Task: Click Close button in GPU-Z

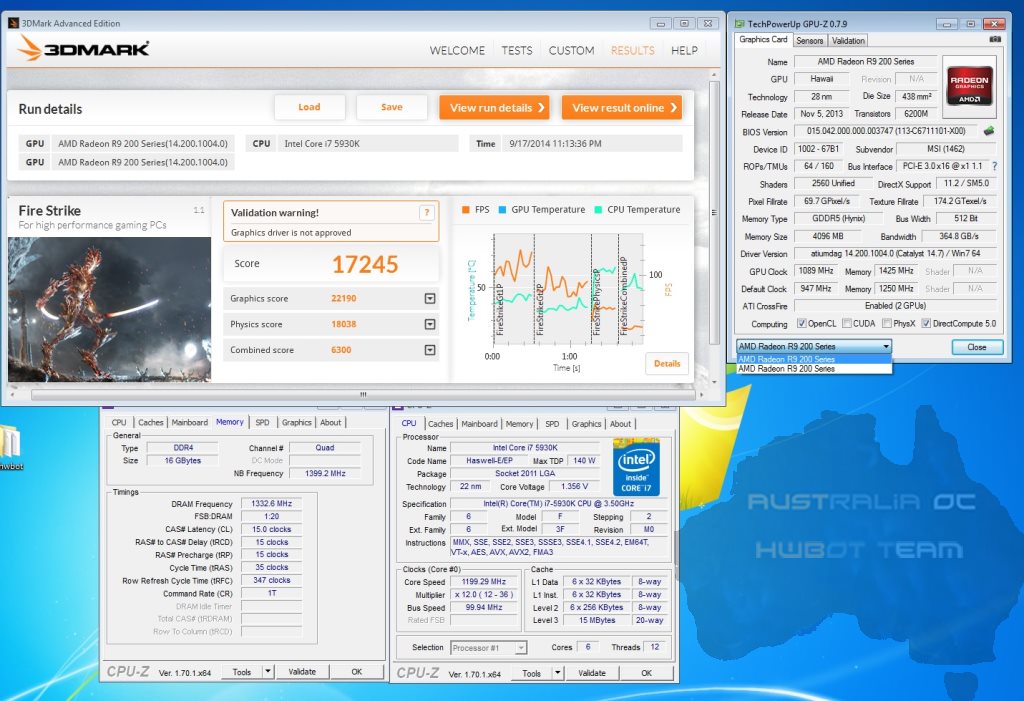Action: coord(977,347)
